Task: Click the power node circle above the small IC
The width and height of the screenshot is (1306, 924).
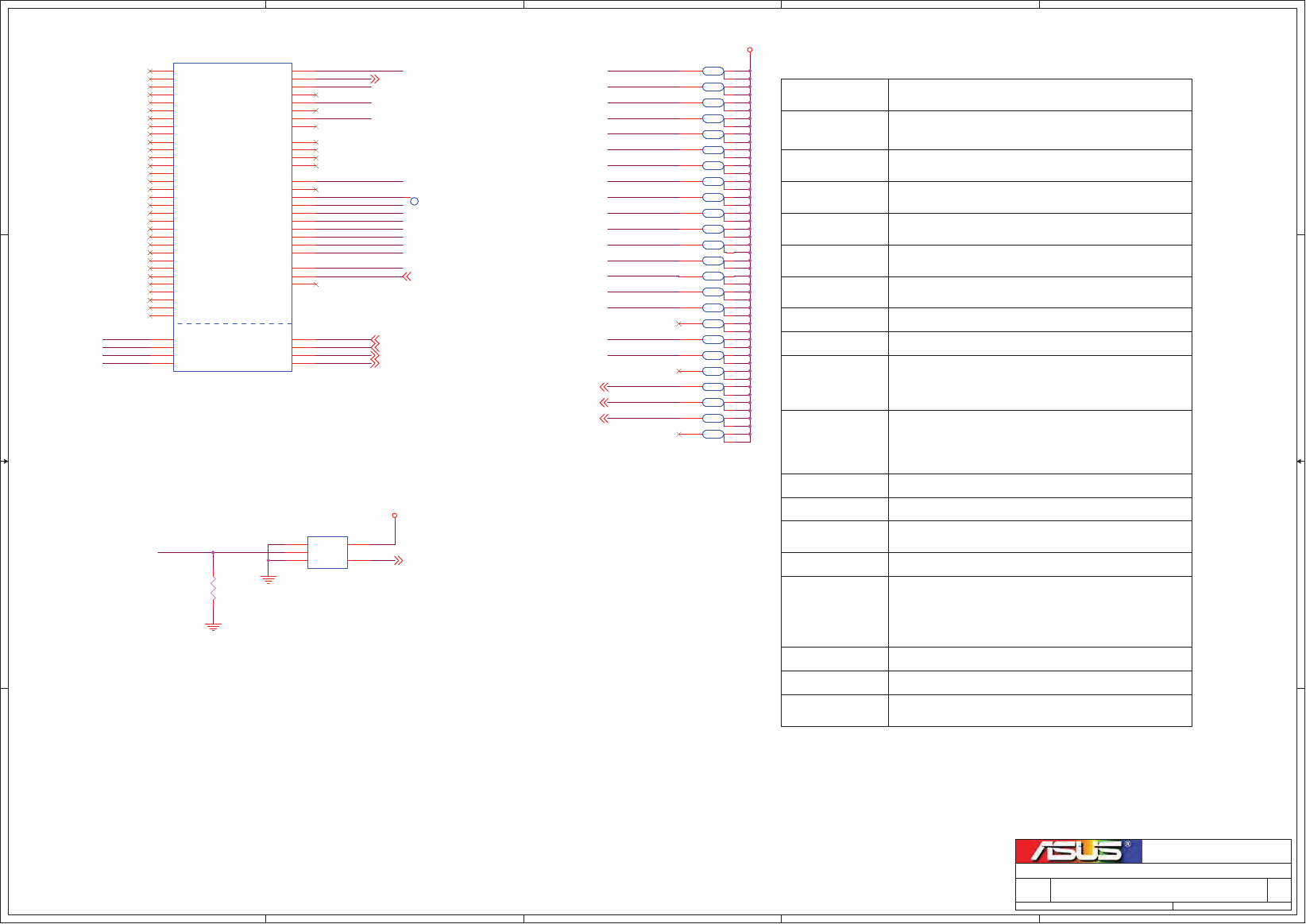Action: click(x=394, y=516)
